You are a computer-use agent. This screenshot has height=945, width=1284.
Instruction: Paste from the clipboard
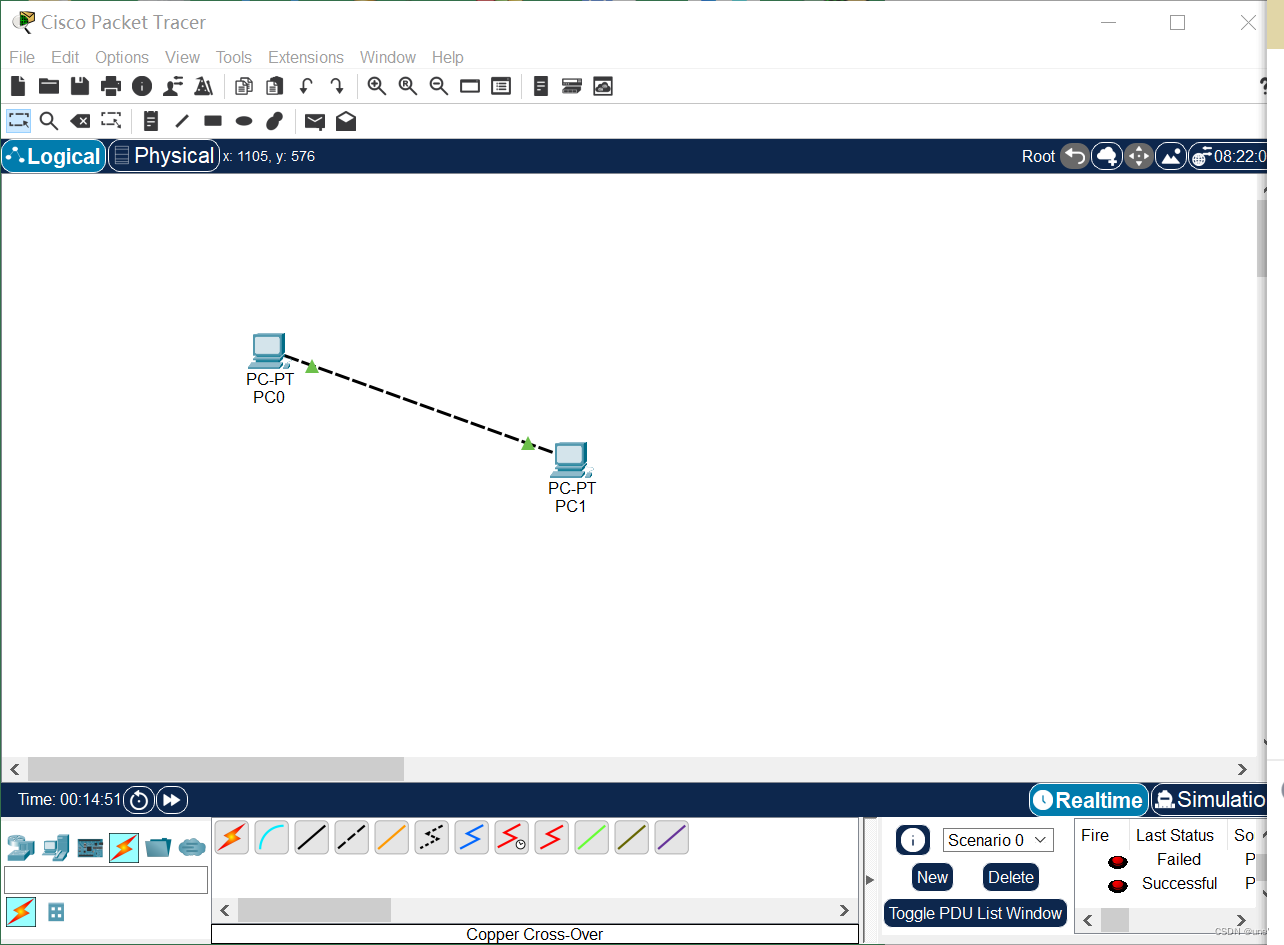pyautogui.click(x=275, y=86)
